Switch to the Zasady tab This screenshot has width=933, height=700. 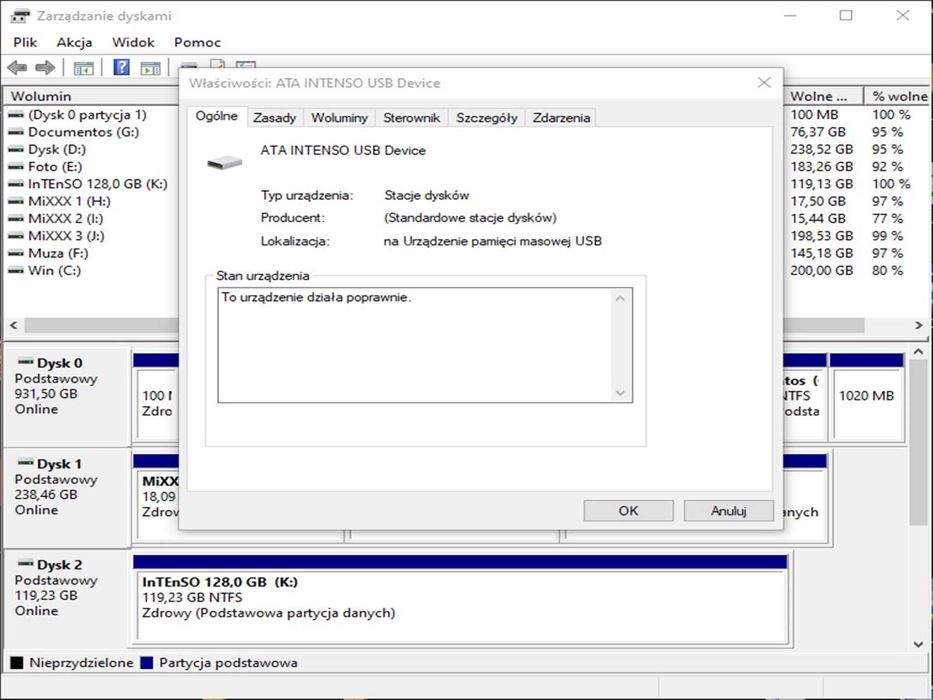pyautogui.click(x=275, y=118)
